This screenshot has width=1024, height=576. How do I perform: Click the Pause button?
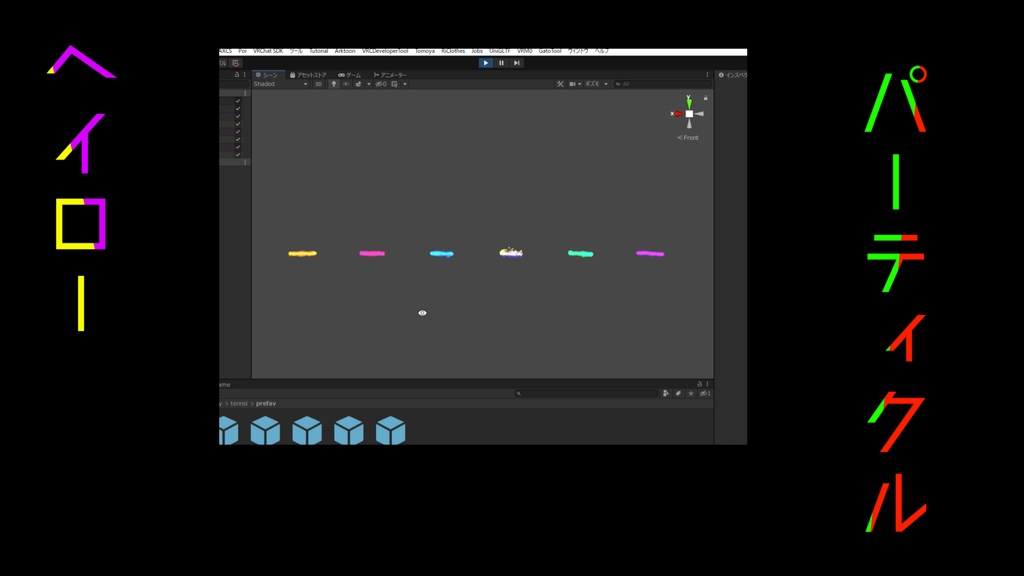coord(501,63)
